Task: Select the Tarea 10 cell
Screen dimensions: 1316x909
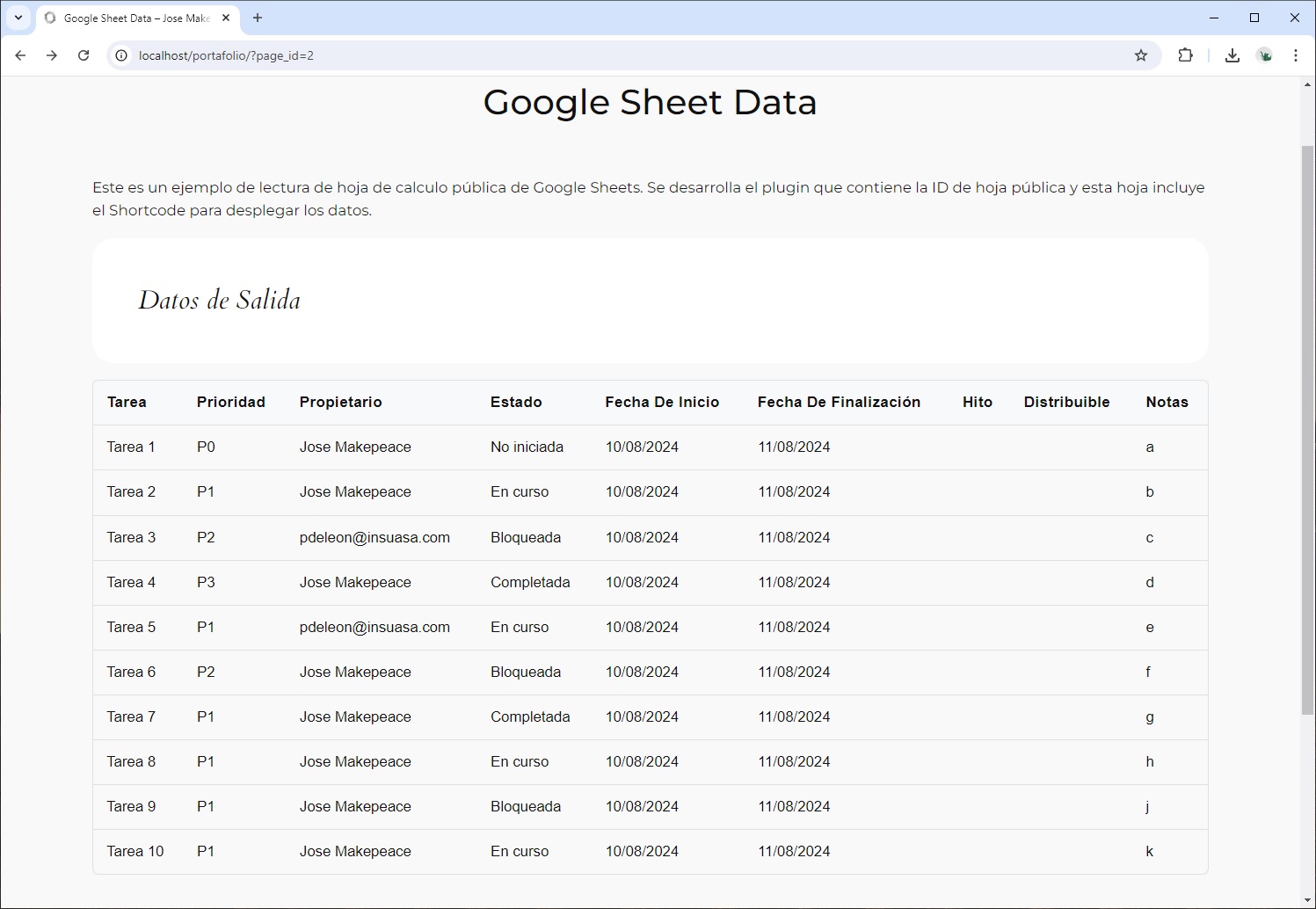Action: coord(135,851)
